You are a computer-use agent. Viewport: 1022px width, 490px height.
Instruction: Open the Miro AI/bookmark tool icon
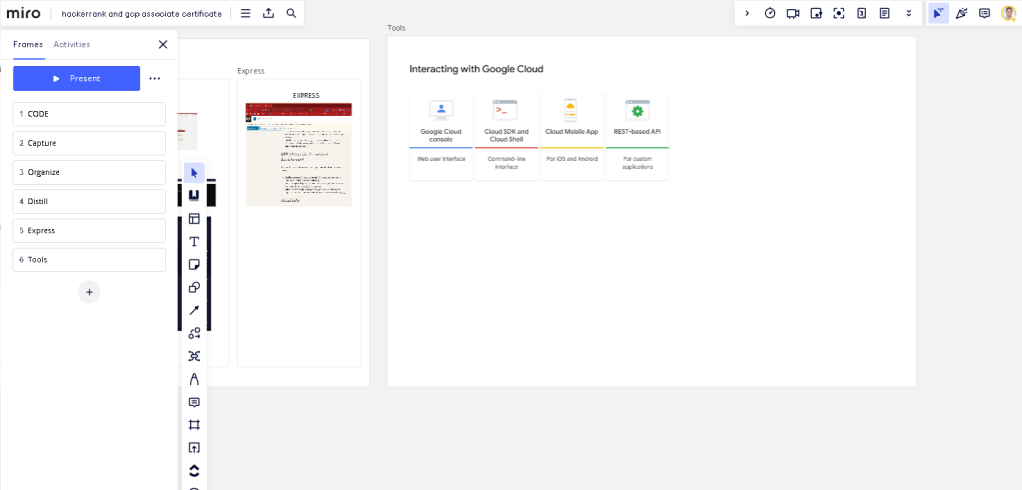tap(194, 195)
